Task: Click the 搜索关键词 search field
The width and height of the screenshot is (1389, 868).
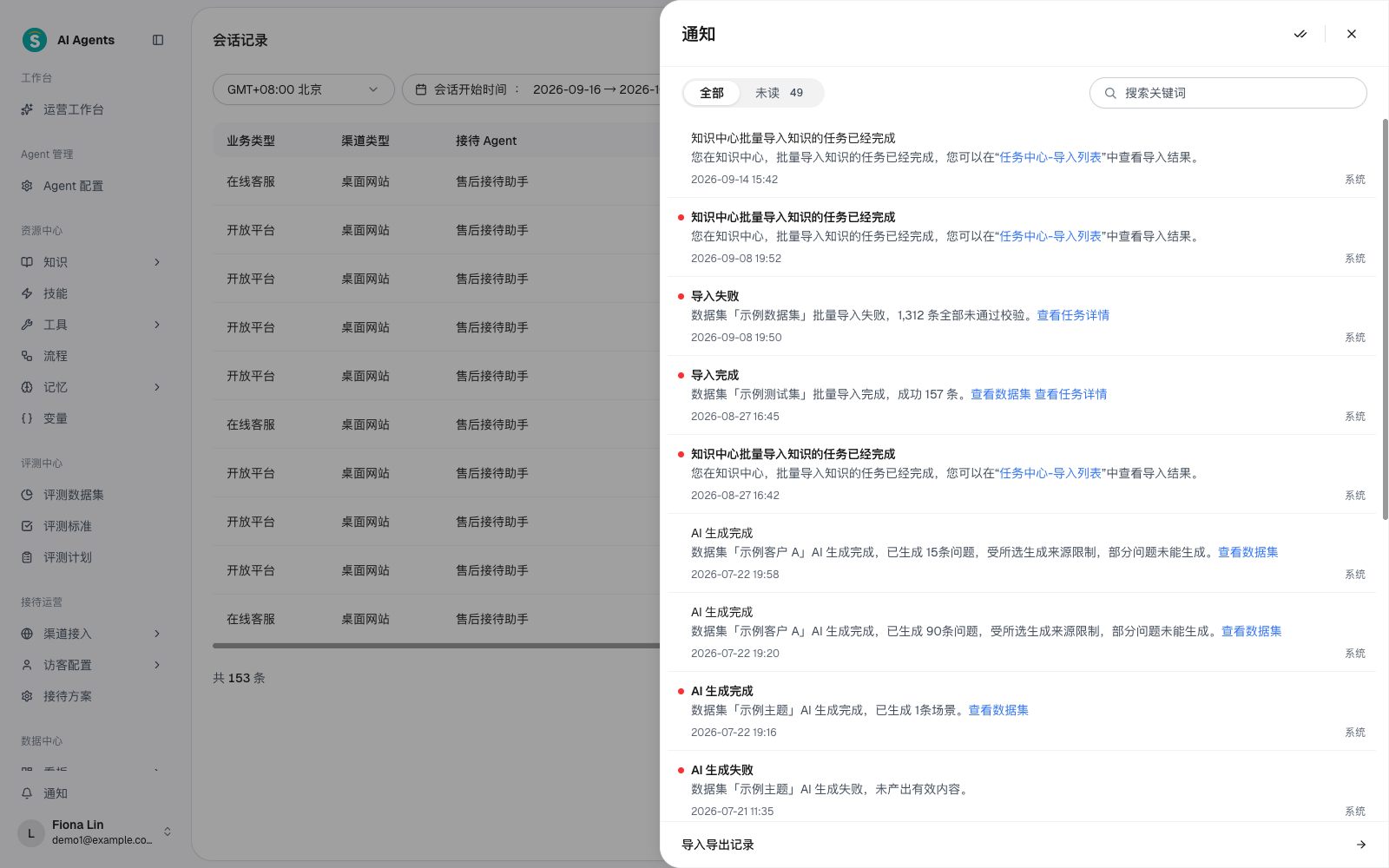Action: (x=1228, y=93)
